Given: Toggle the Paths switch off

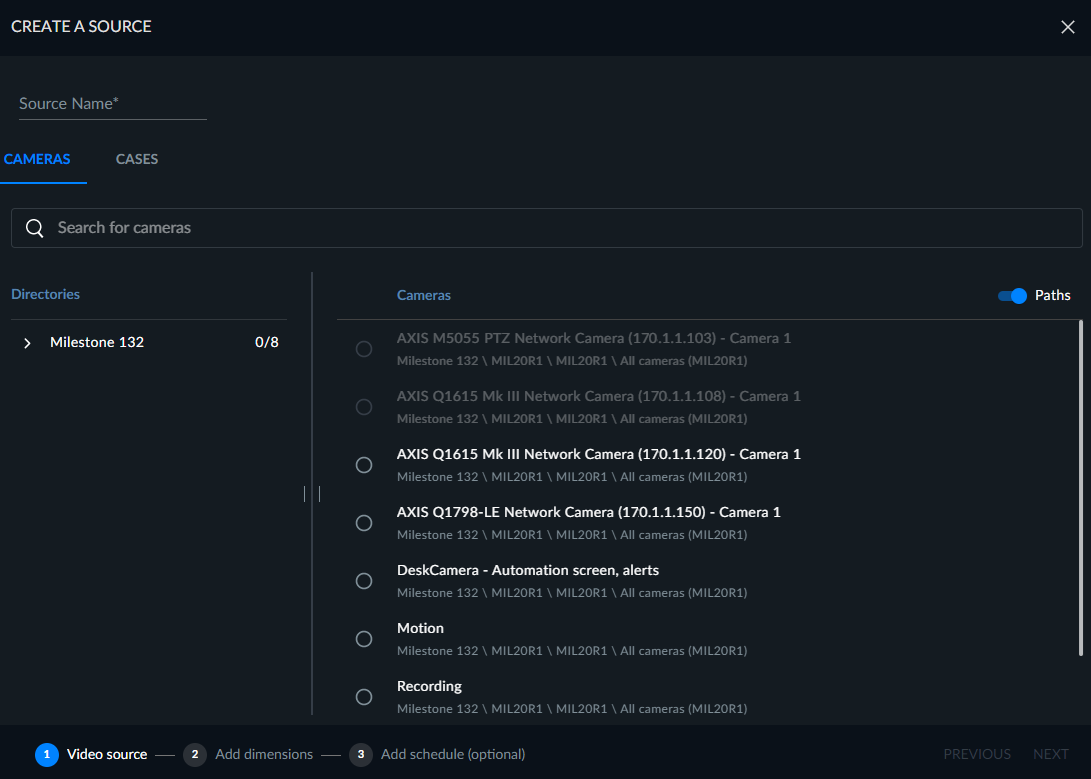Looking at the screenshot, I should [x=1012, y=296].
